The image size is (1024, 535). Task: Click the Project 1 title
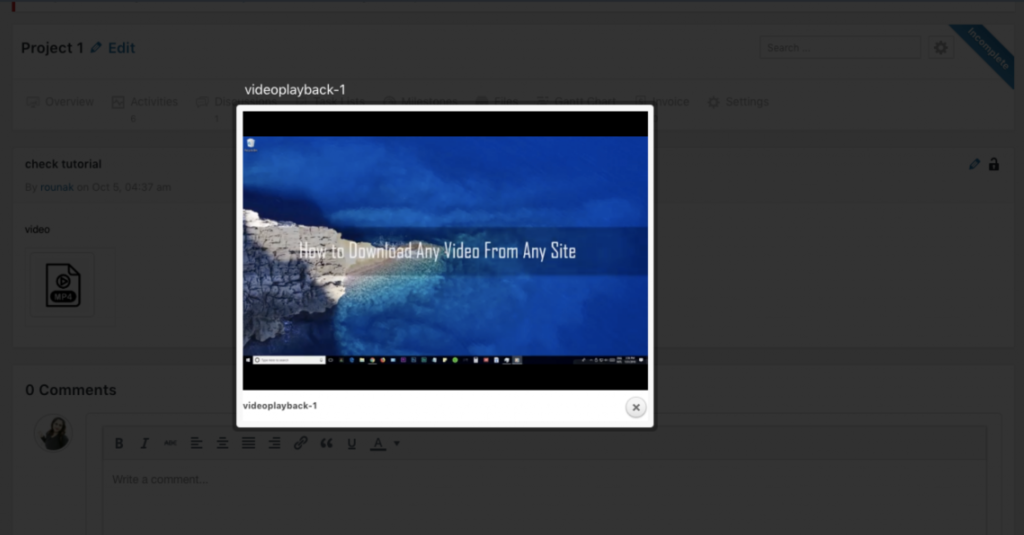pos(52,48)
